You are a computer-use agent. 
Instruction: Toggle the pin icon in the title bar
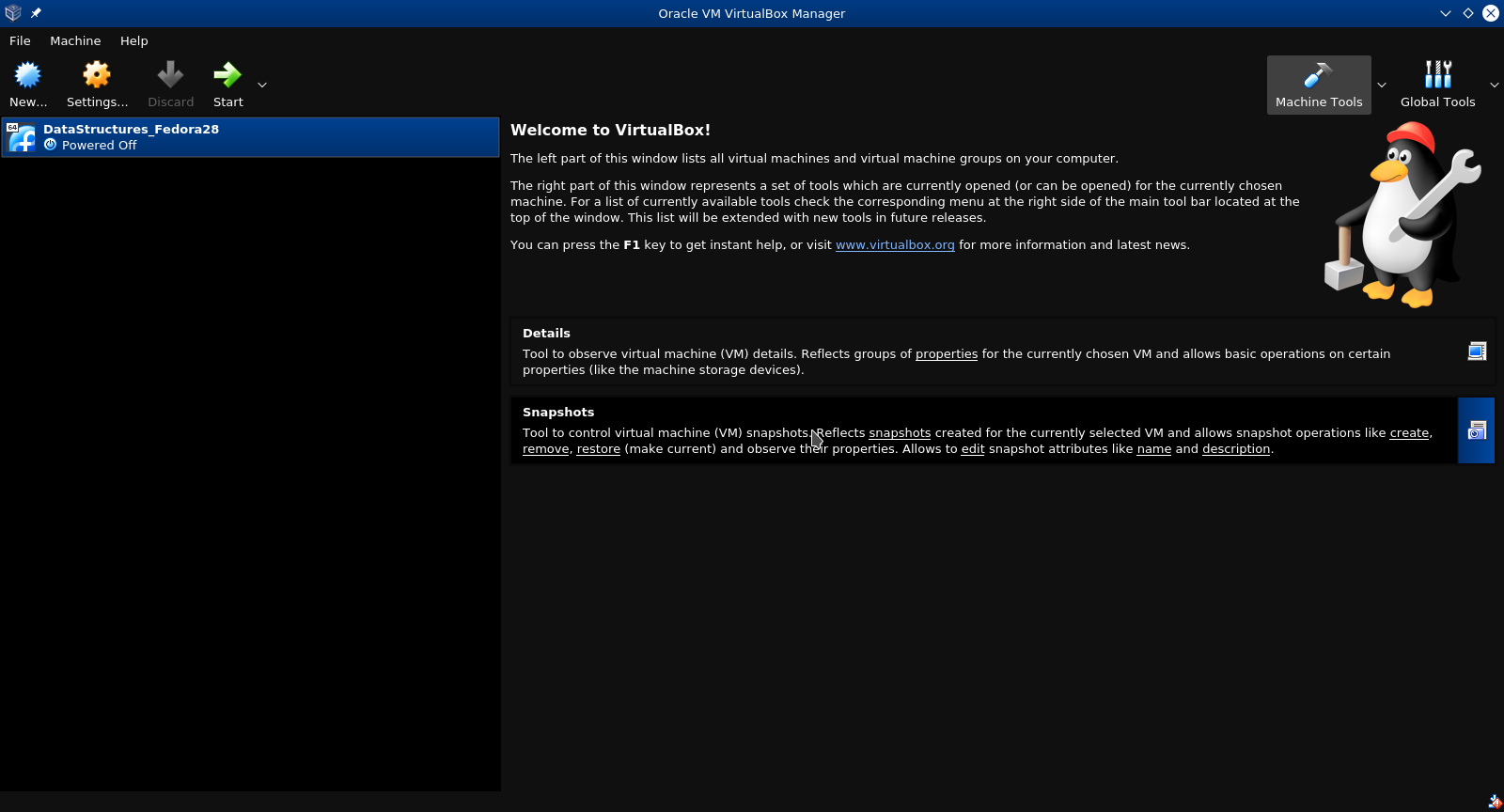[36, 13]
